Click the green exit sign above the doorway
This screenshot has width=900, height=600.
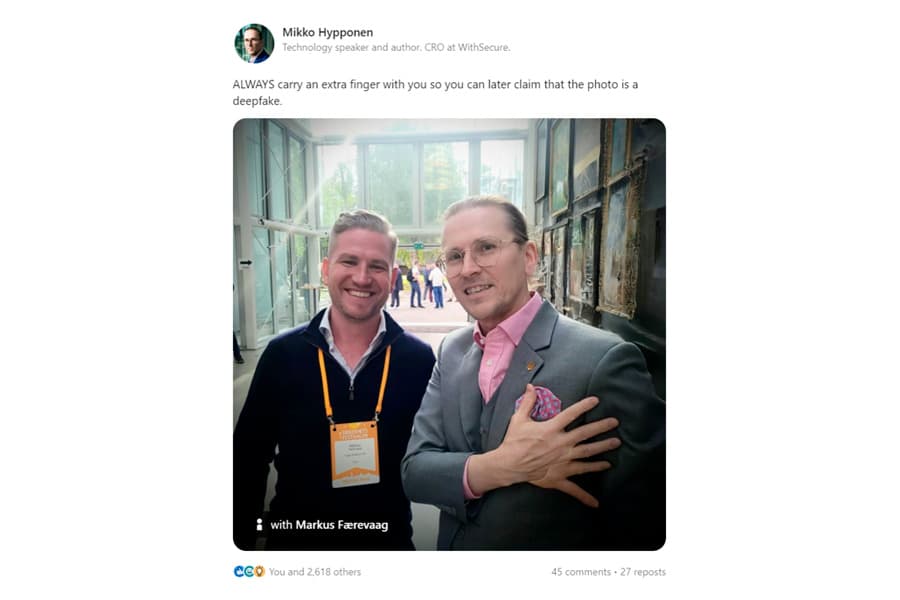(x=419, y=246)
